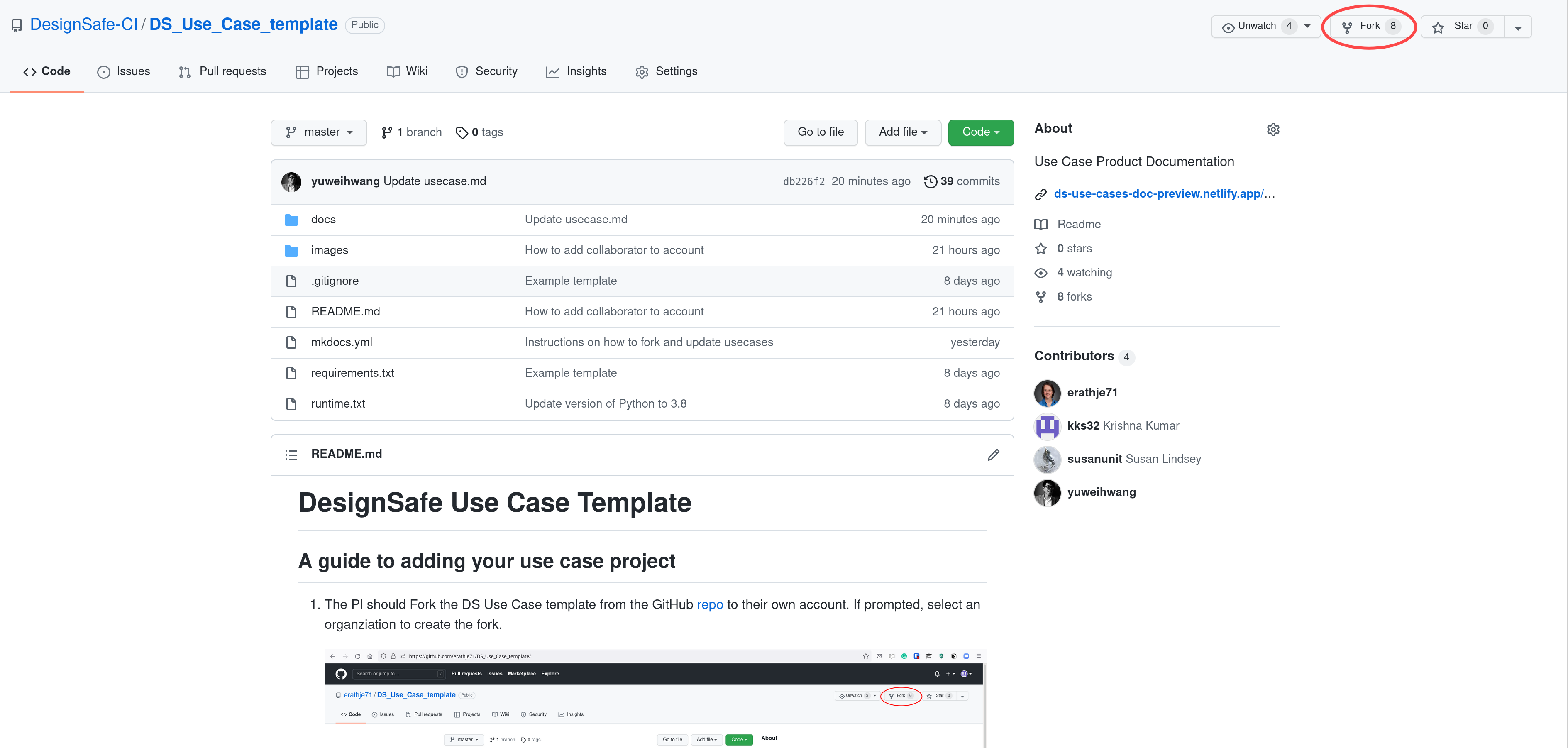The image size is (1568, 748).
Task: Expand the Add file dropdown
Action: click(902, 132)
